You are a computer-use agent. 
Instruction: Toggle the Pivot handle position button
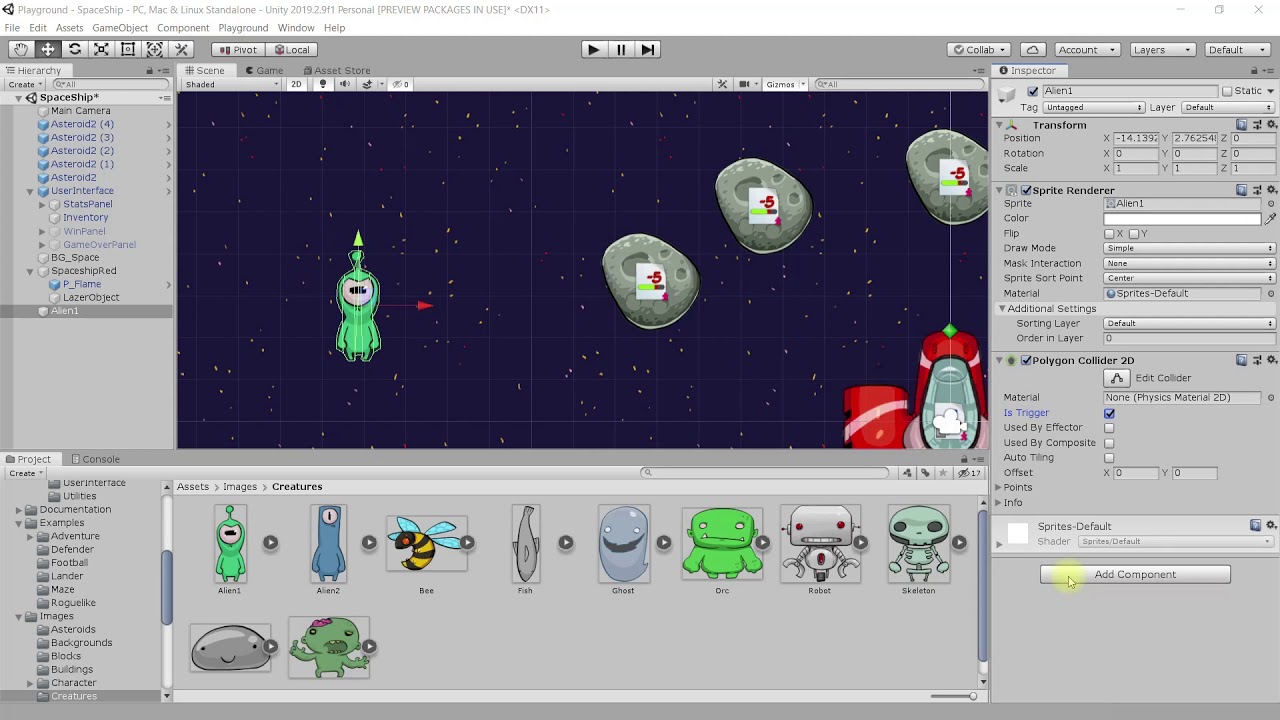(238, 49)
